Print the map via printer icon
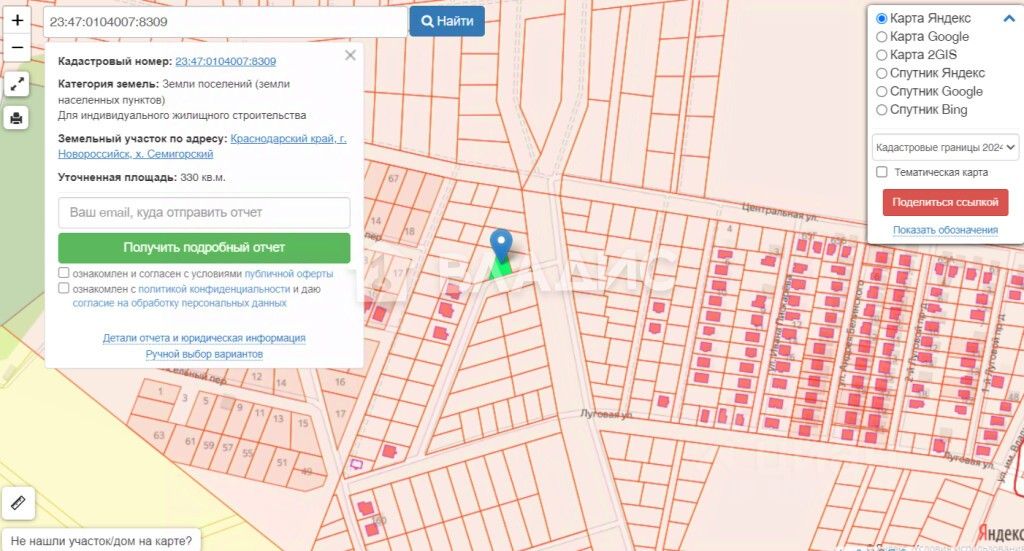Screen dimensions: 1024x551 [x=17, y=118]
